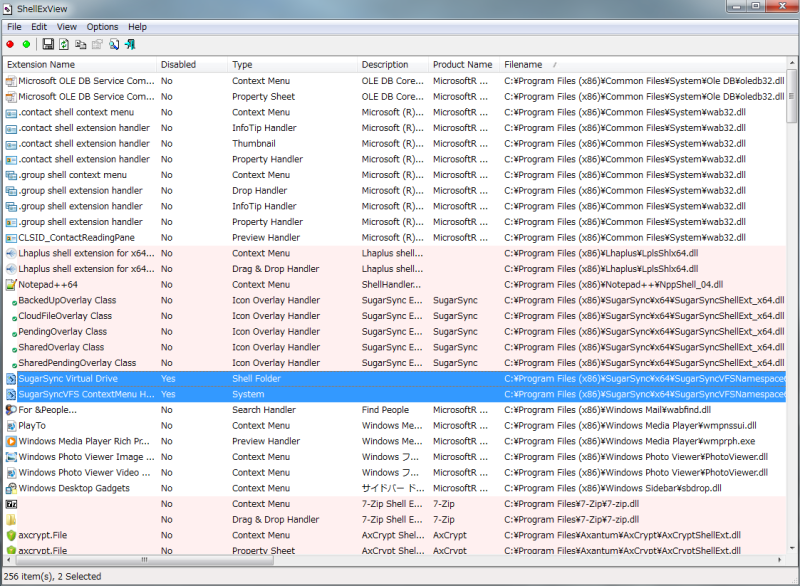Click the .contact shell context menu icon
800x586 pixels.
pos(11,112)
